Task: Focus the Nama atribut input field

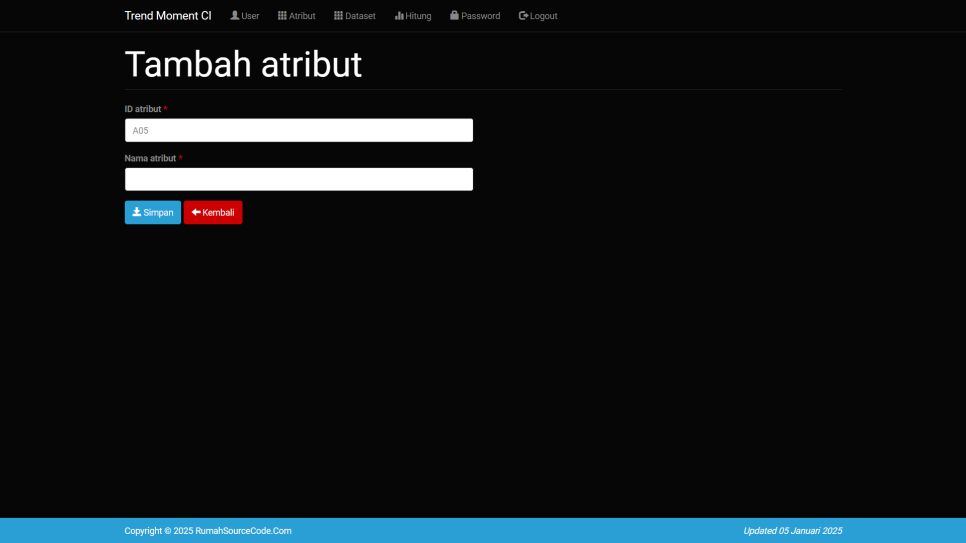Action: [299, 179]
